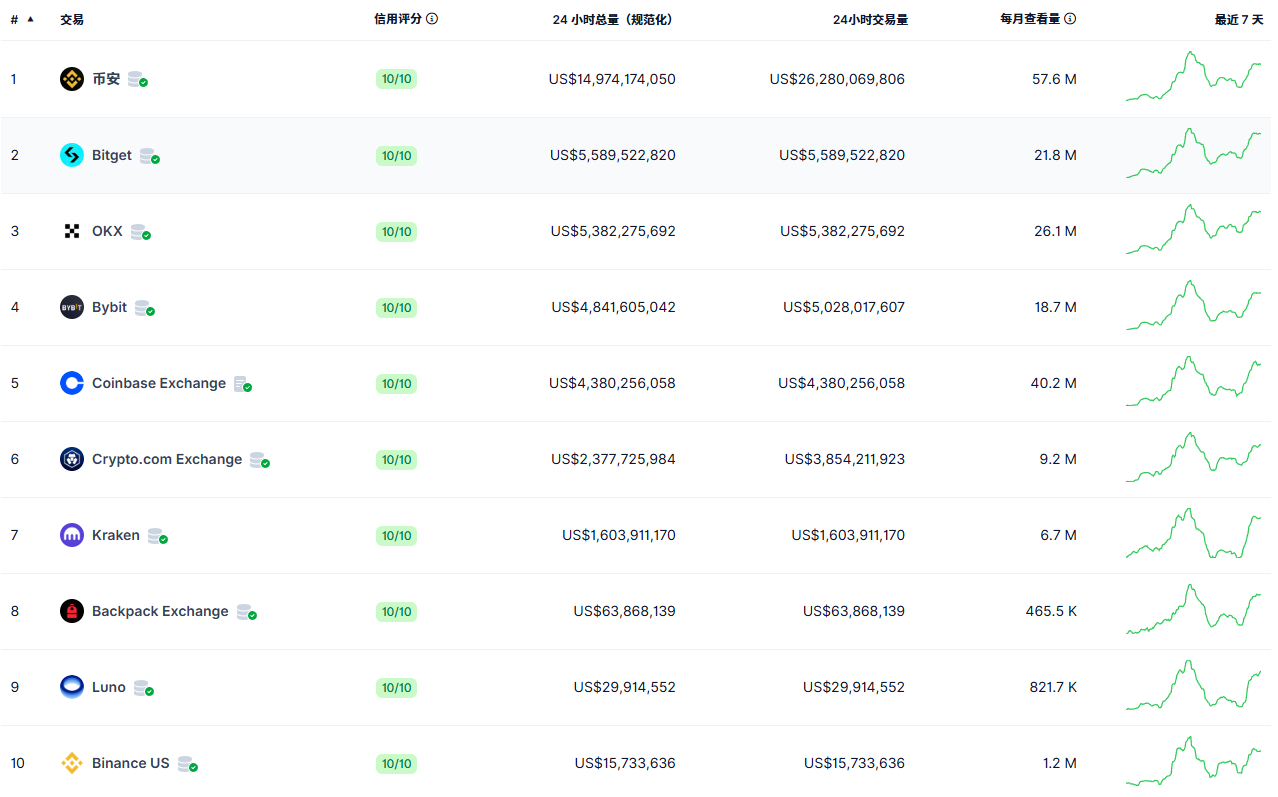
Task: Click the value US$4,841,605,042
Action: (613, 307)
